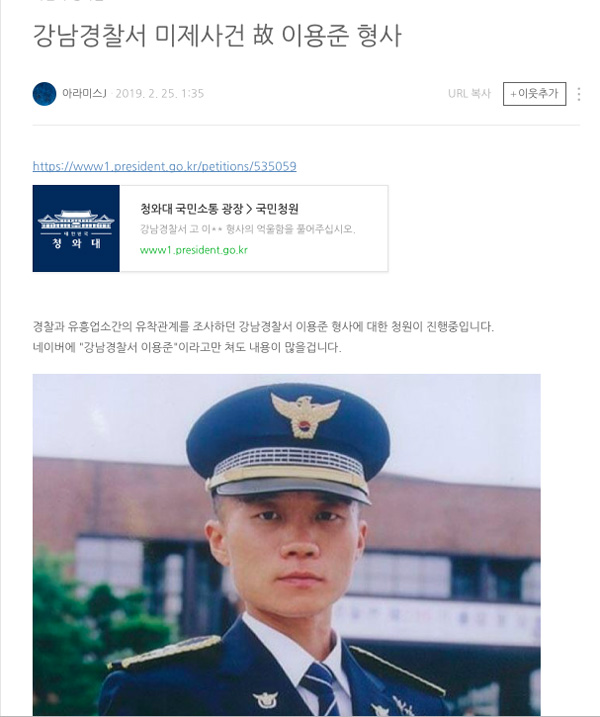Visit author 아라미스J's blog by name
This screenshot has height=717, width=600.
(x=84, y=94)
